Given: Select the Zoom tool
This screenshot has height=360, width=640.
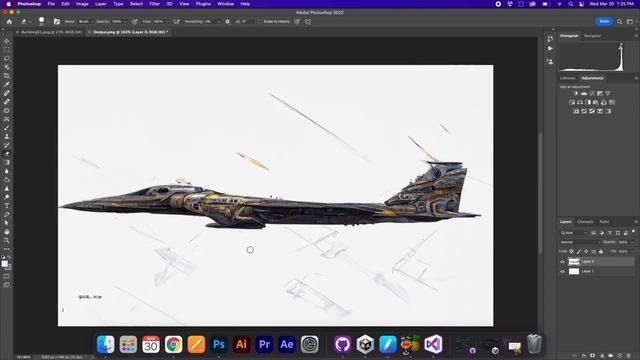Looking at the screenshot, I should (7, 240).
